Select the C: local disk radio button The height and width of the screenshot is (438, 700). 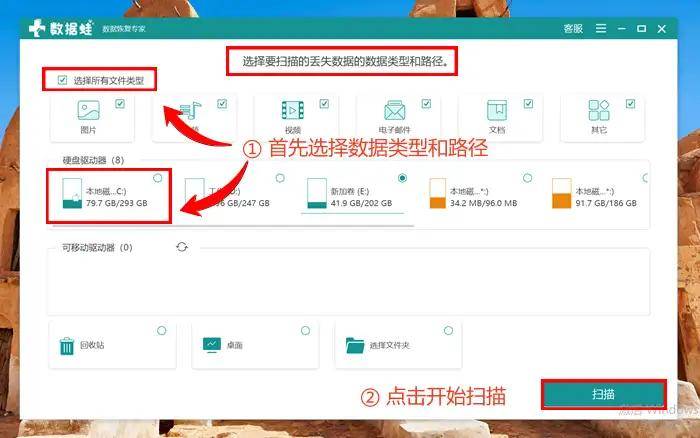158,178
